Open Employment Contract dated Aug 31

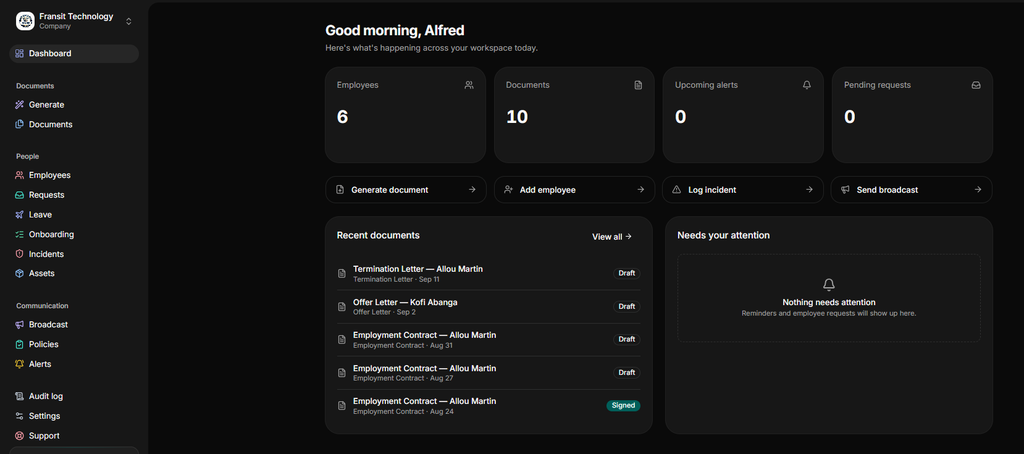488,339
